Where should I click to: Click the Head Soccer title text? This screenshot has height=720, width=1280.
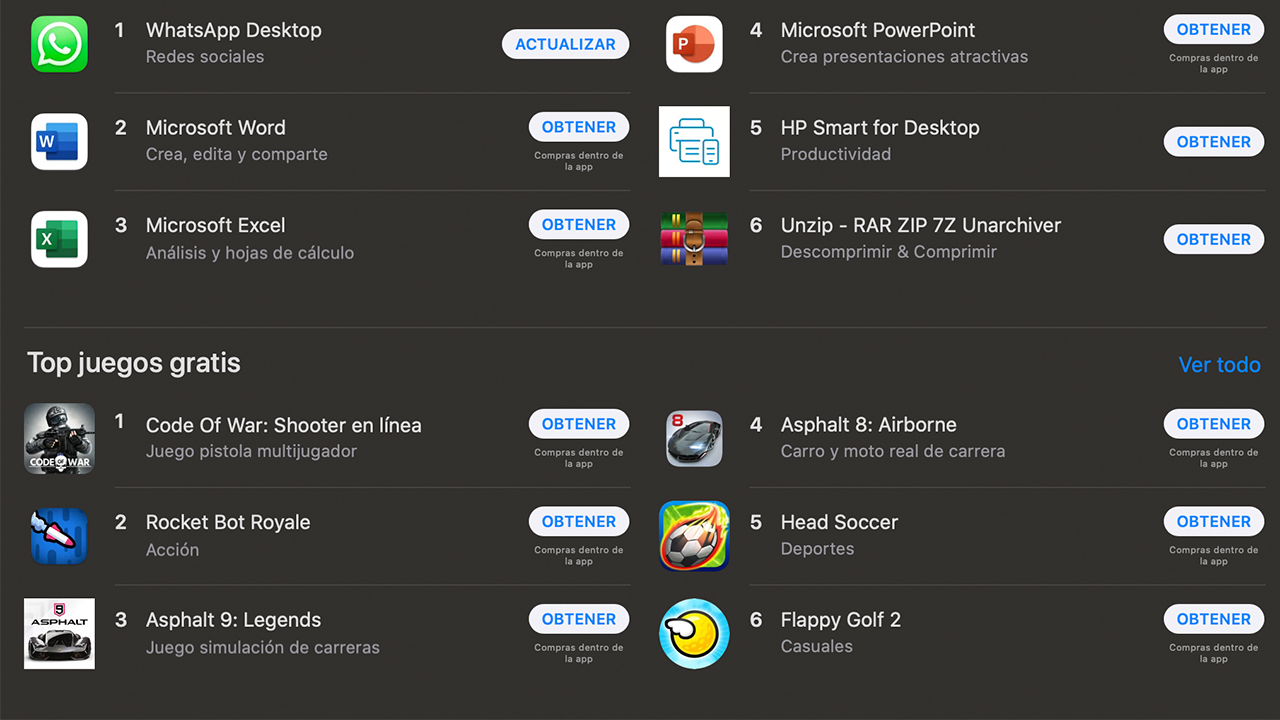pyautogui.click(x=839, y=522)
